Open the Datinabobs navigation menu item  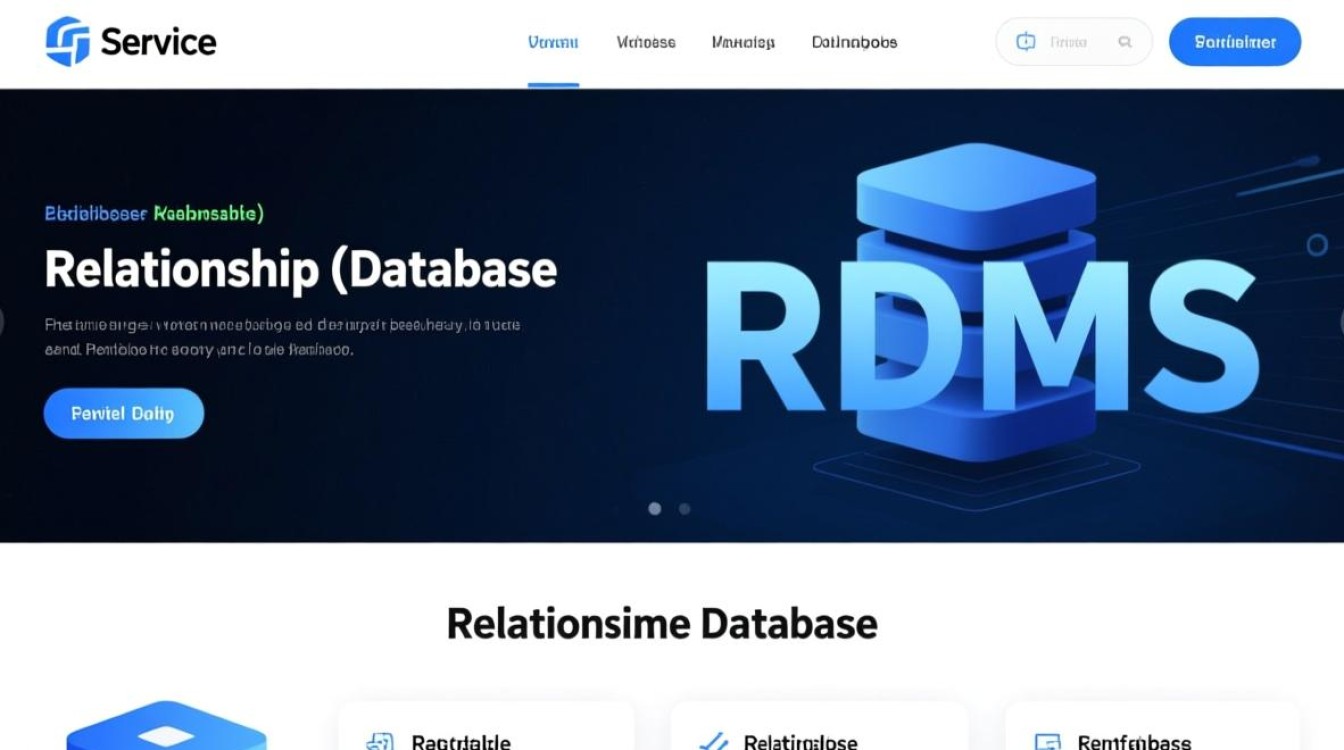point(854,43)
